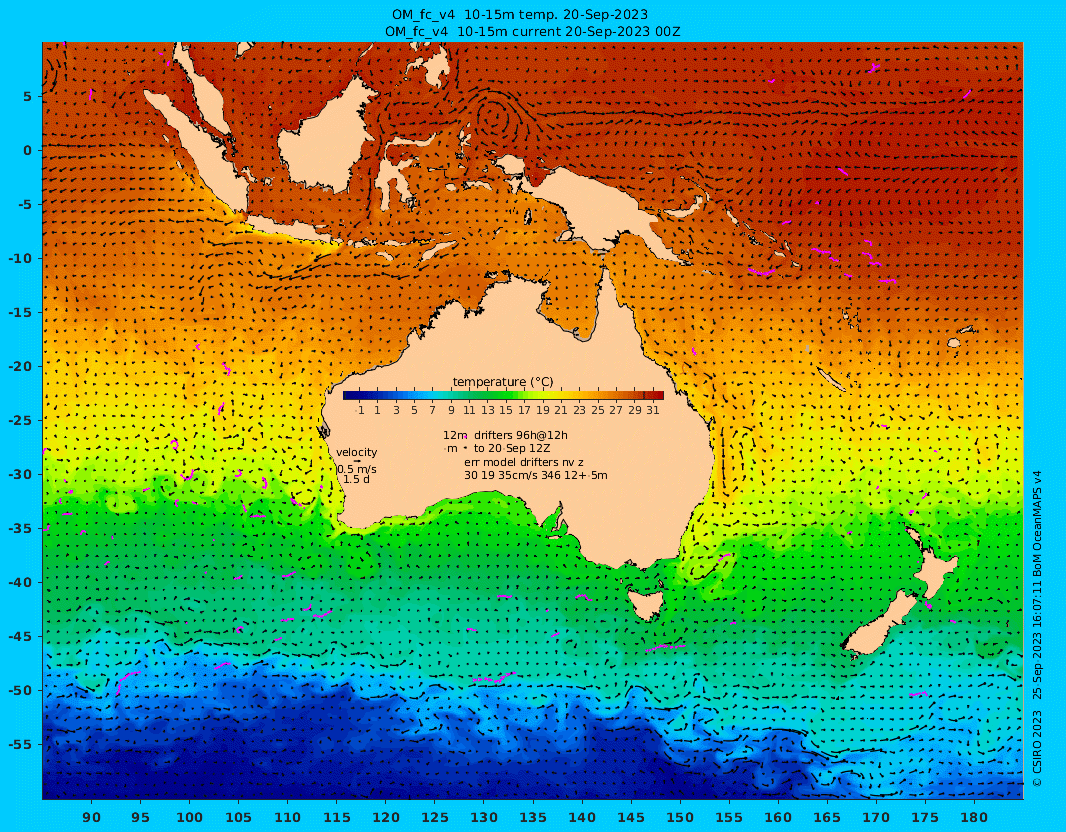This screenshot has width=1066, height=832.
Task: Click longitude axis label '160'
Action: tap(778, 817)
